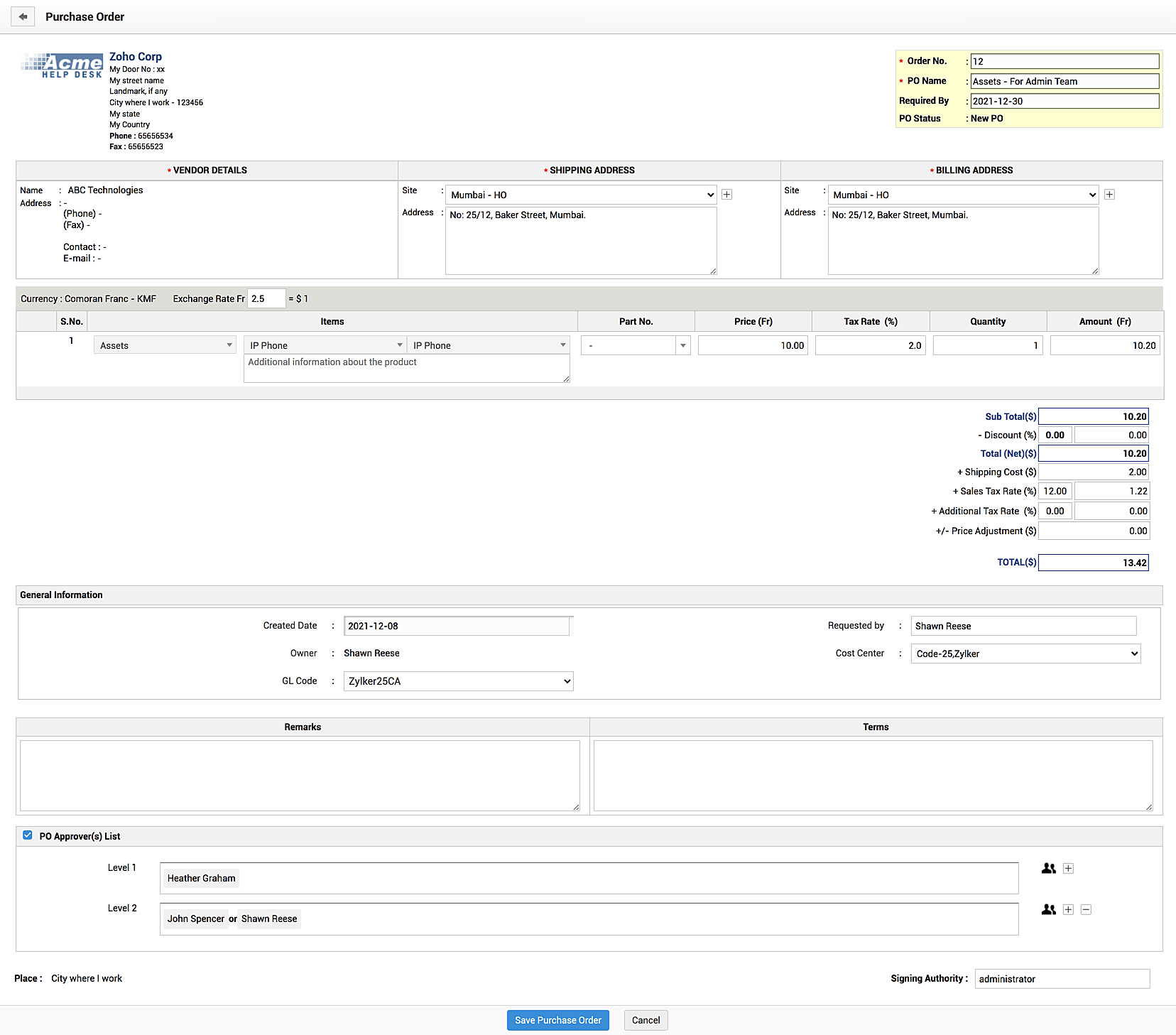1176x1035 pixels.
Task: Click the plus icon next to shipping site
Action: click(x=726, y=195)
